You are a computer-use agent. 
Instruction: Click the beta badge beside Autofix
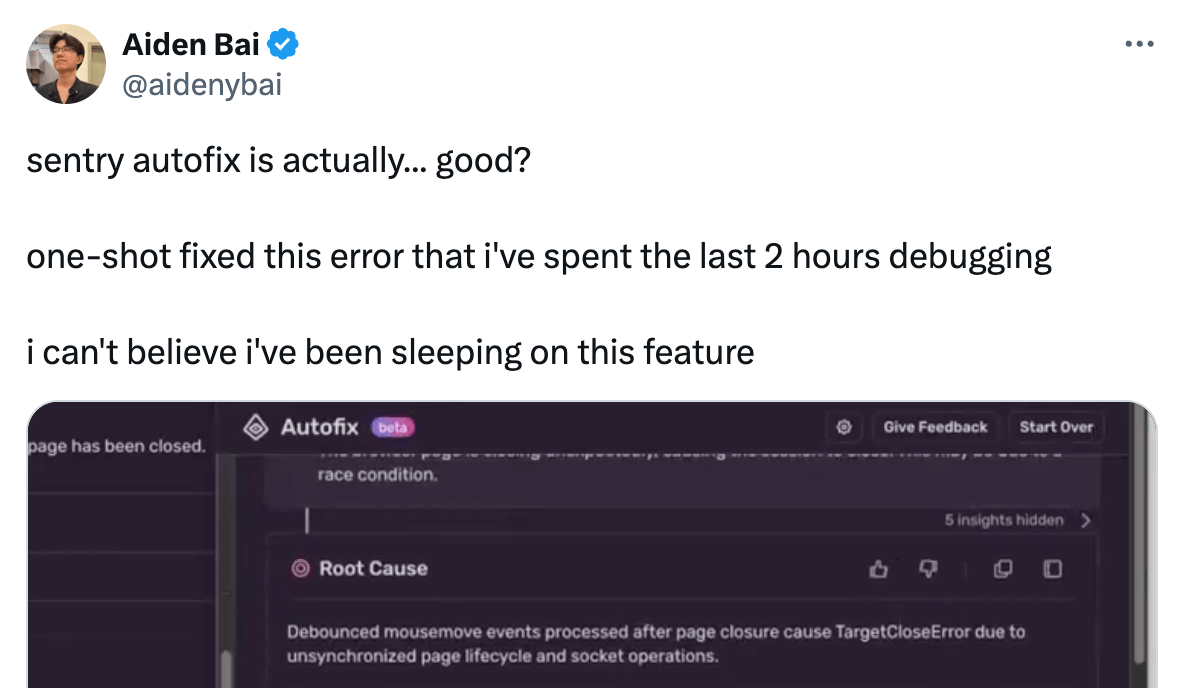pos(391,426)
